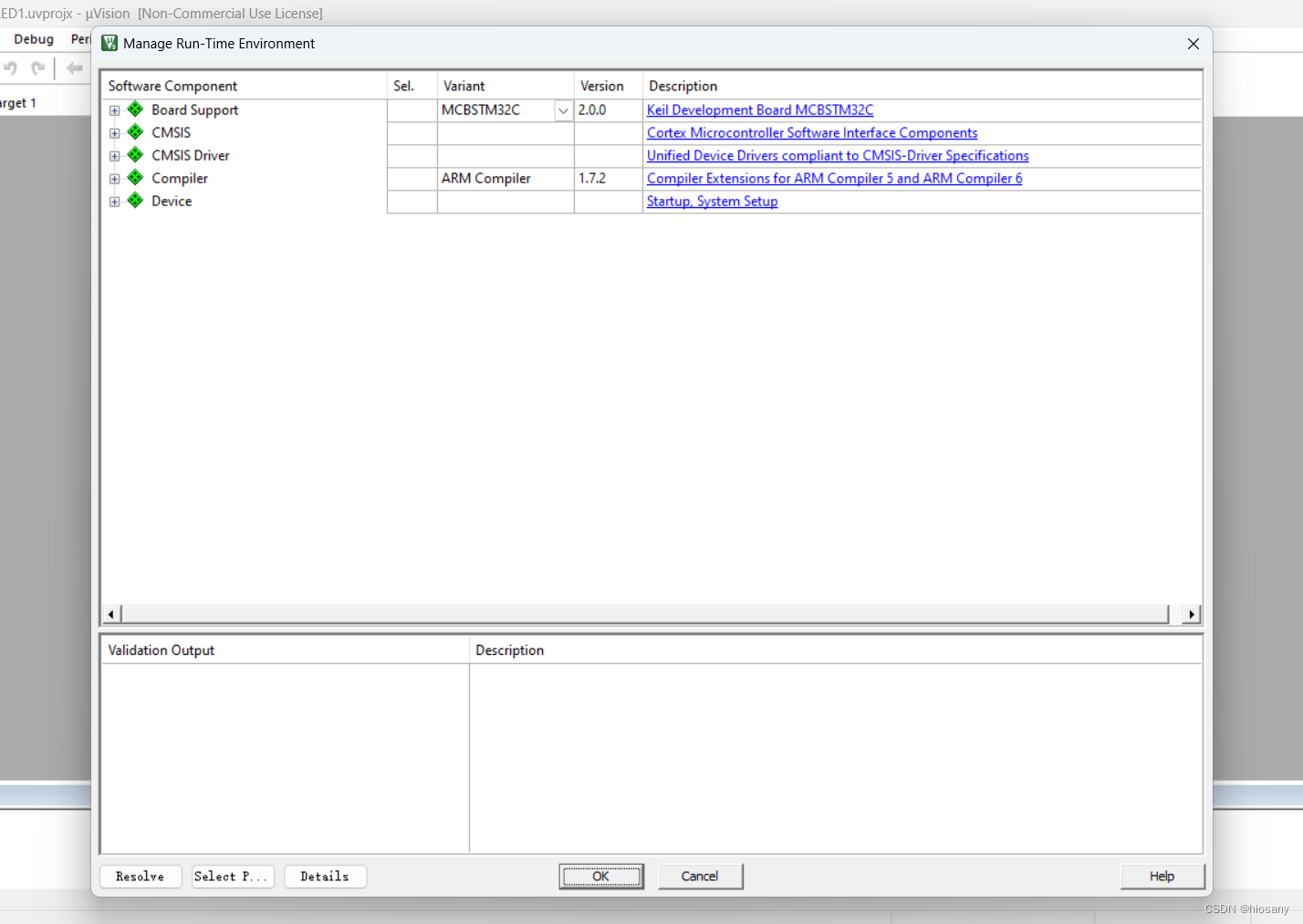Click the Software Component column header

pos(245,86)
